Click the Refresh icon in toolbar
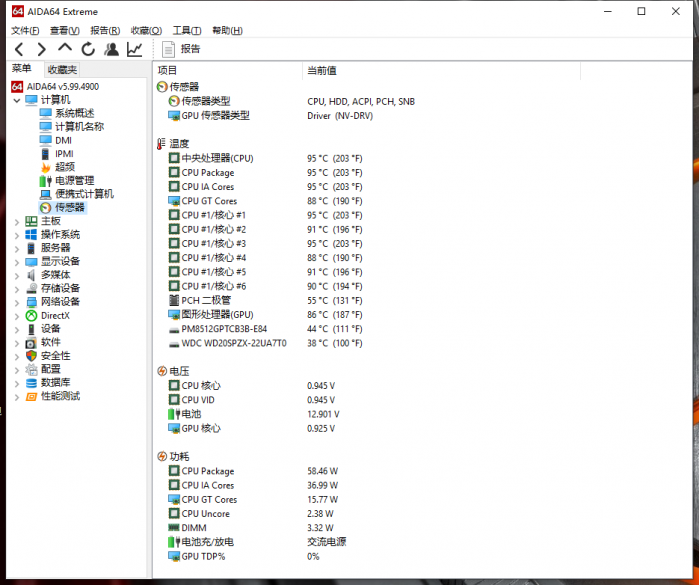Viewport: 700px width, 585px height. [x=88, y=49]
